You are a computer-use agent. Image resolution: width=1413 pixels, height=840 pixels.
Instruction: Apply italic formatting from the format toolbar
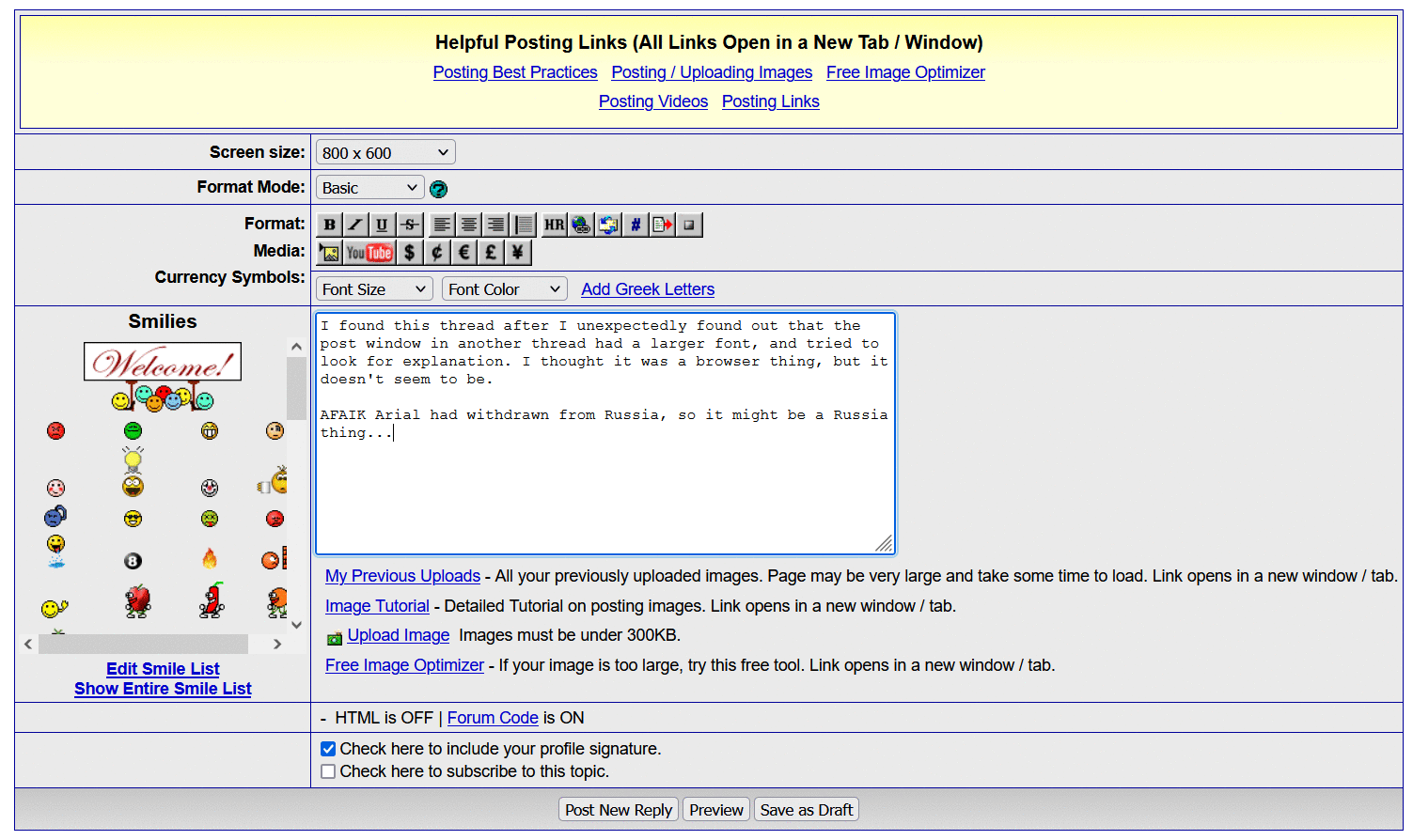355,225
